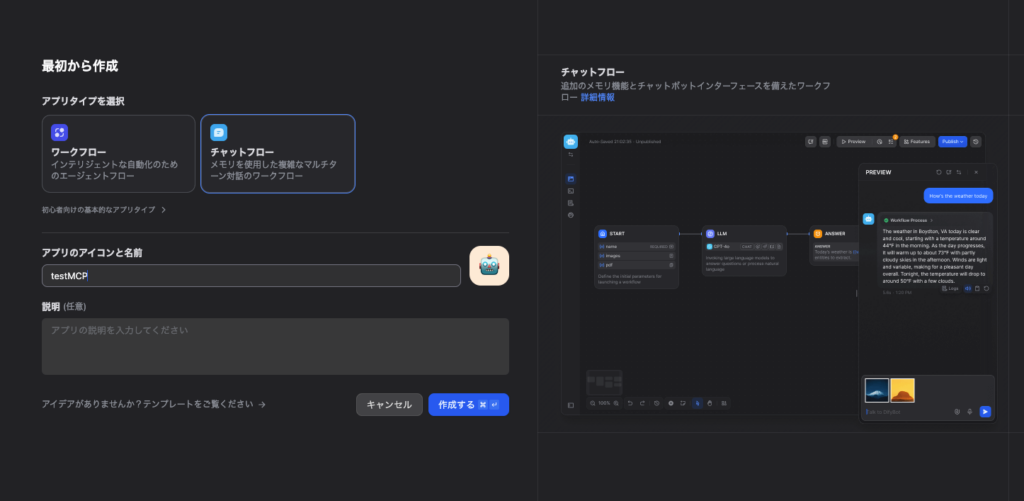Select the LLM node icon
This screenshot has width=1024, height=501.
pos(710,233)
